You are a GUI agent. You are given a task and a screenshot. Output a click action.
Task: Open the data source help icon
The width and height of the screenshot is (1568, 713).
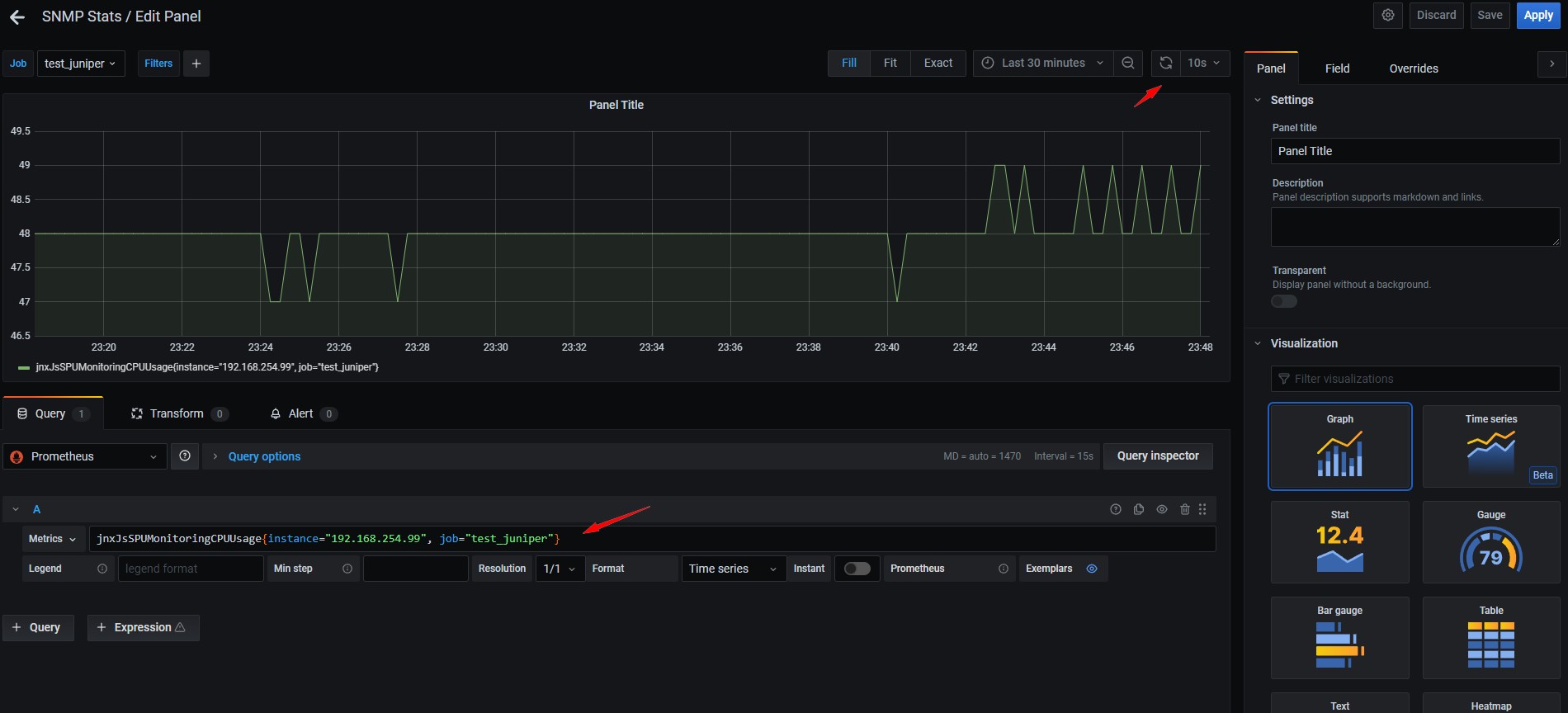tap(185, 456)
